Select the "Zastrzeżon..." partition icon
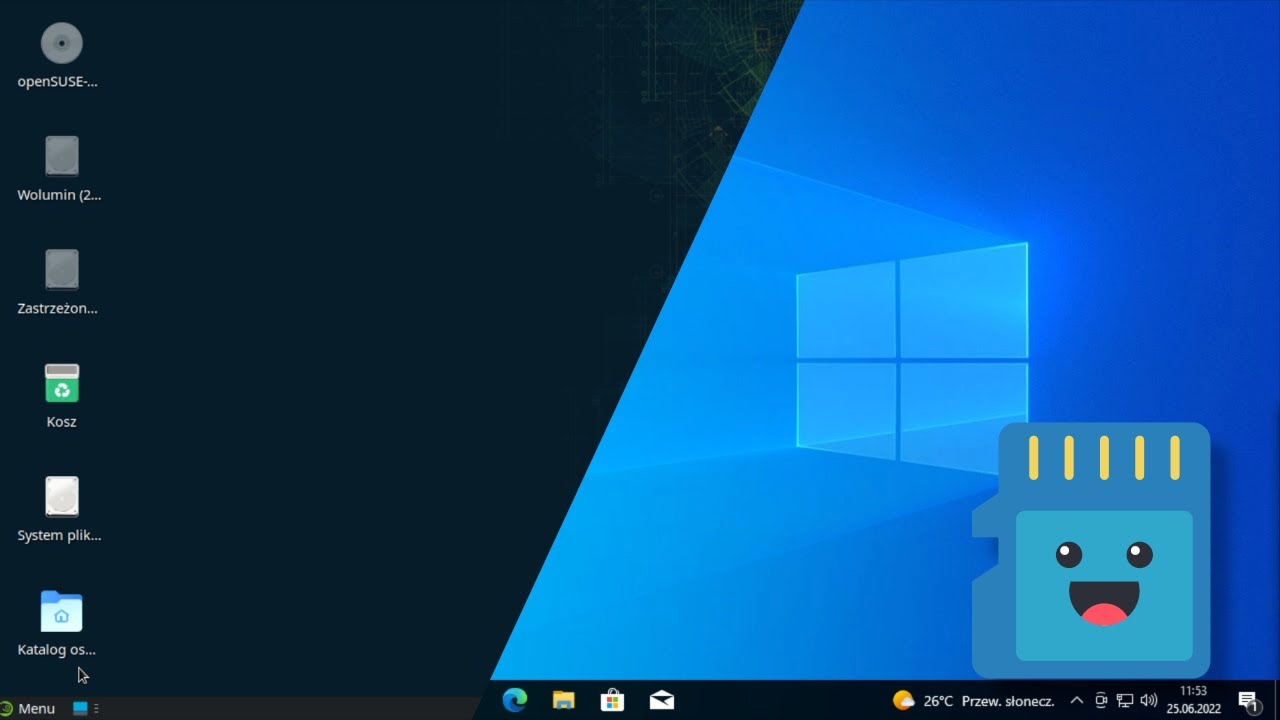This screenshot has height=720, width=1280. [61, 269]
